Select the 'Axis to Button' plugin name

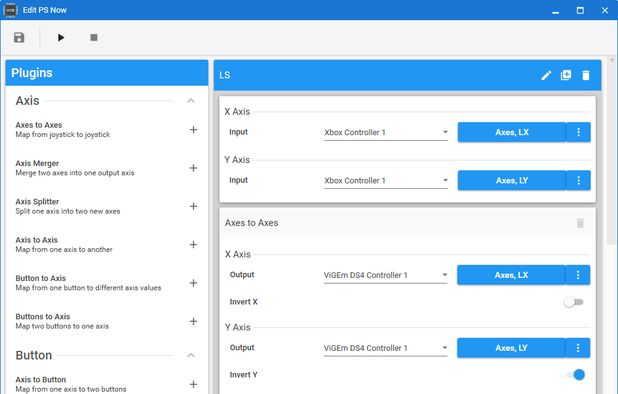click(41, 379)
